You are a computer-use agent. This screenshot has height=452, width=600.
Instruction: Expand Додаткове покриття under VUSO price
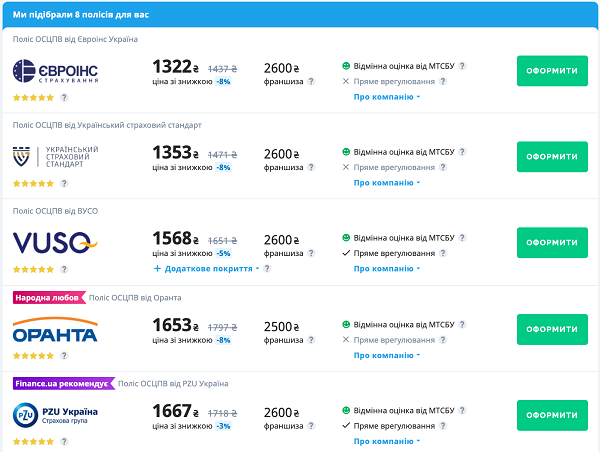tap(205, 269)
